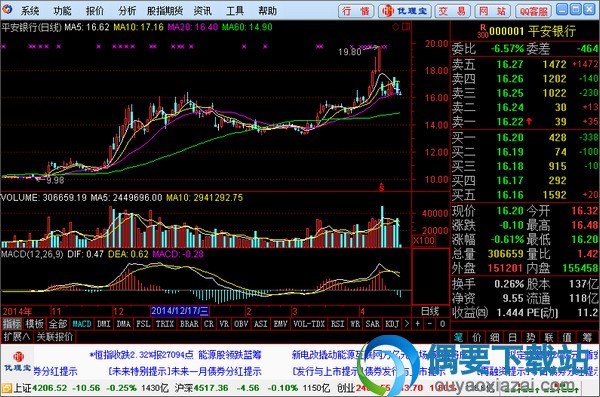
Task: Click the 卖一 price 16.22
Action: coord(509,122)
